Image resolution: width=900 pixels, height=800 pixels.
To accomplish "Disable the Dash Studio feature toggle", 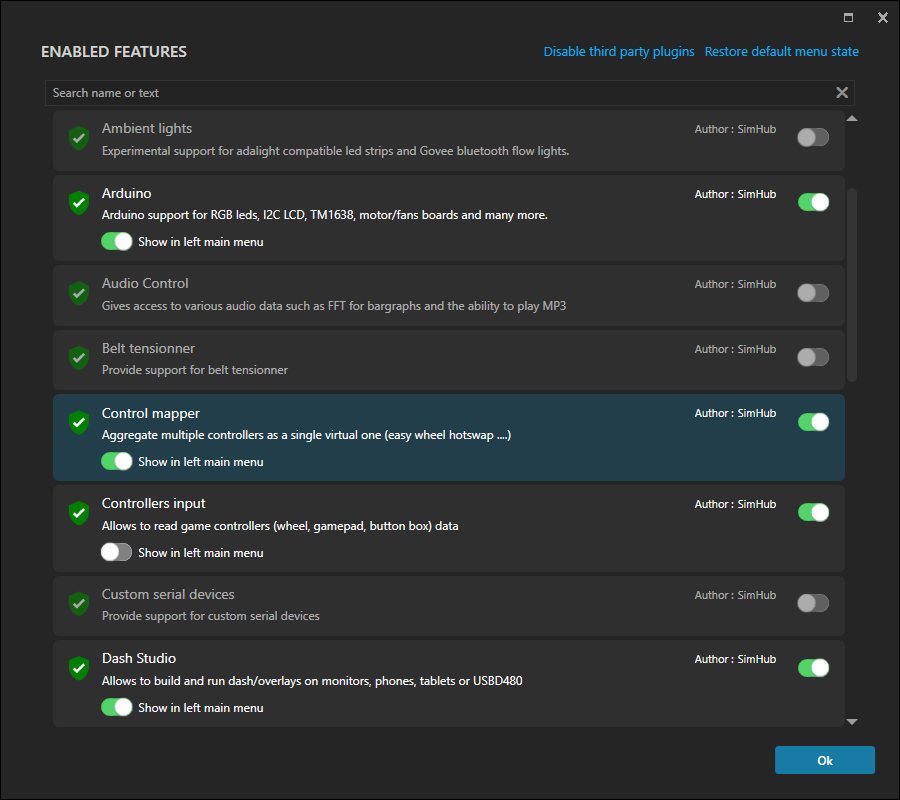I will pyautogui.click(x=813, y=667).
